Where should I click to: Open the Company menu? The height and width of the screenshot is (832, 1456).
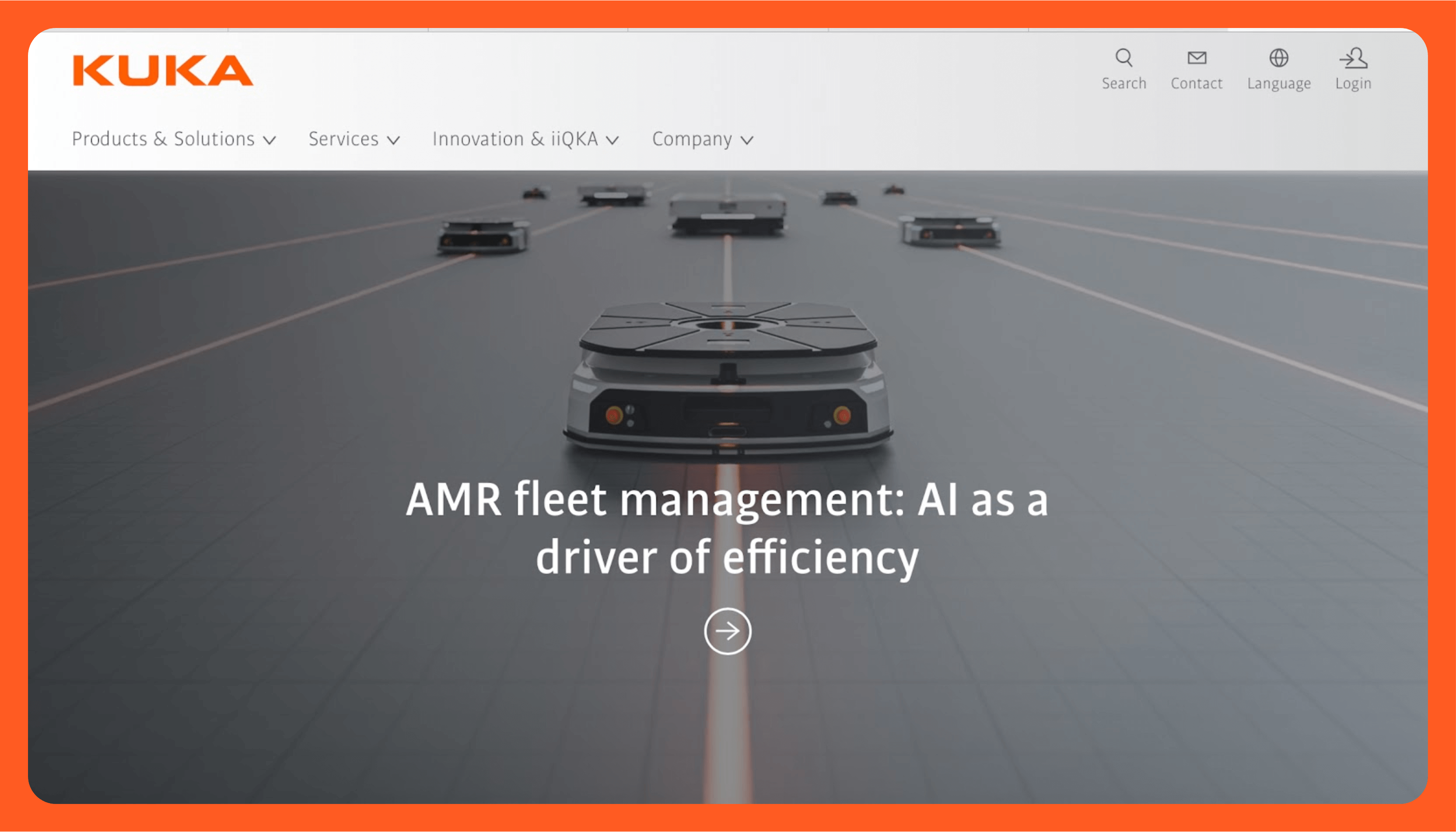pyautogui.click(x=691, y=139)
